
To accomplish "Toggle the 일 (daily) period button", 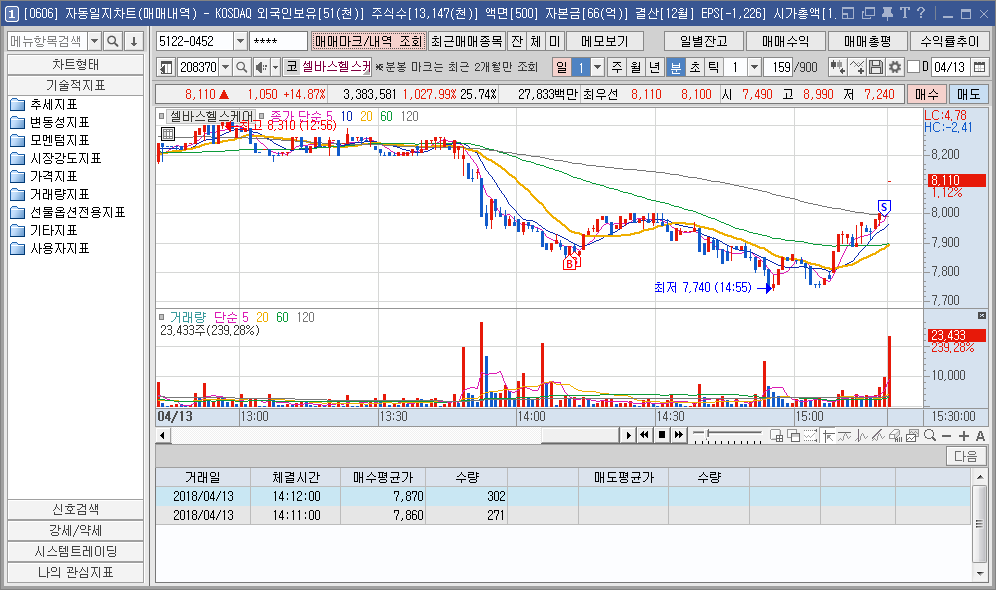I will click(x=562, y=67).
